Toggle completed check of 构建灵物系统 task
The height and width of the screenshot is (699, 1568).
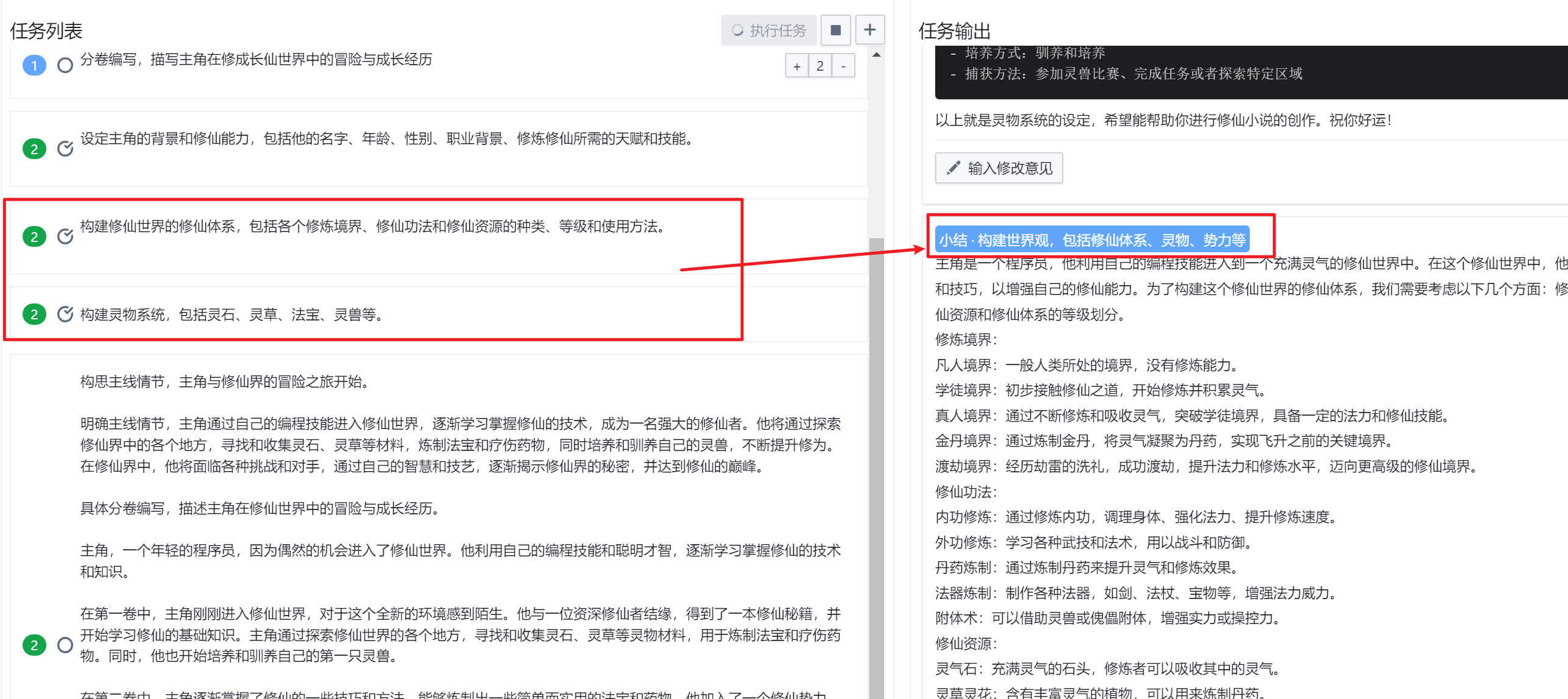click(65, 314)
